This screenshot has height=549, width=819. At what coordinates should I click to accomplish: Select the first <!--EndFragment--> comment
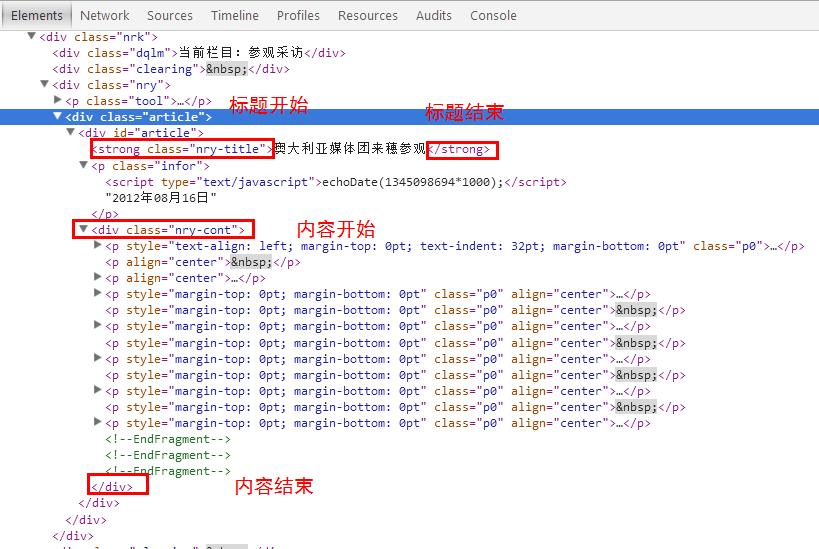[168, 439]
